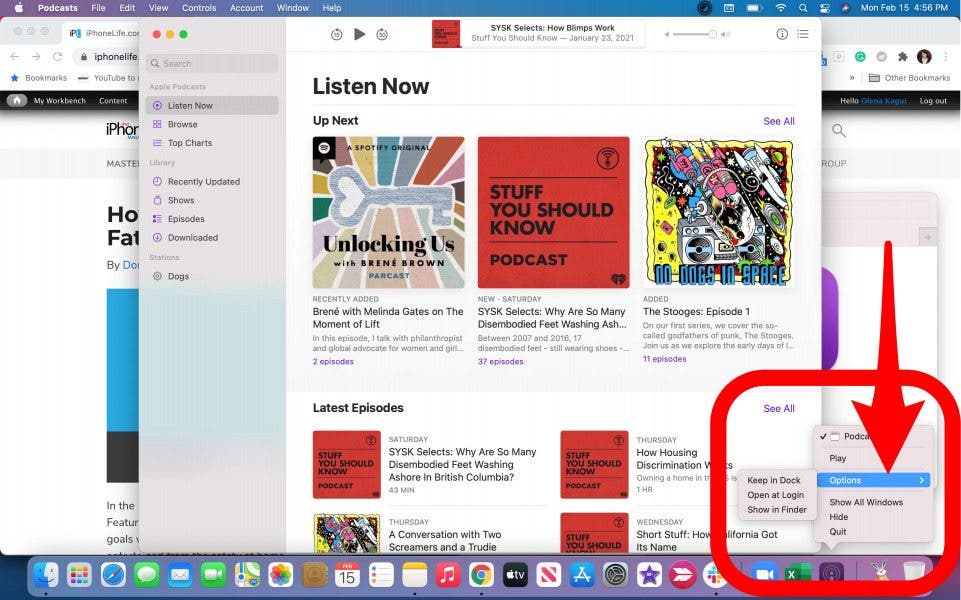Viewport: 961px width, 600px height.
Task: Toggle Keep in Dock option
Action: [x=774, y=481]
